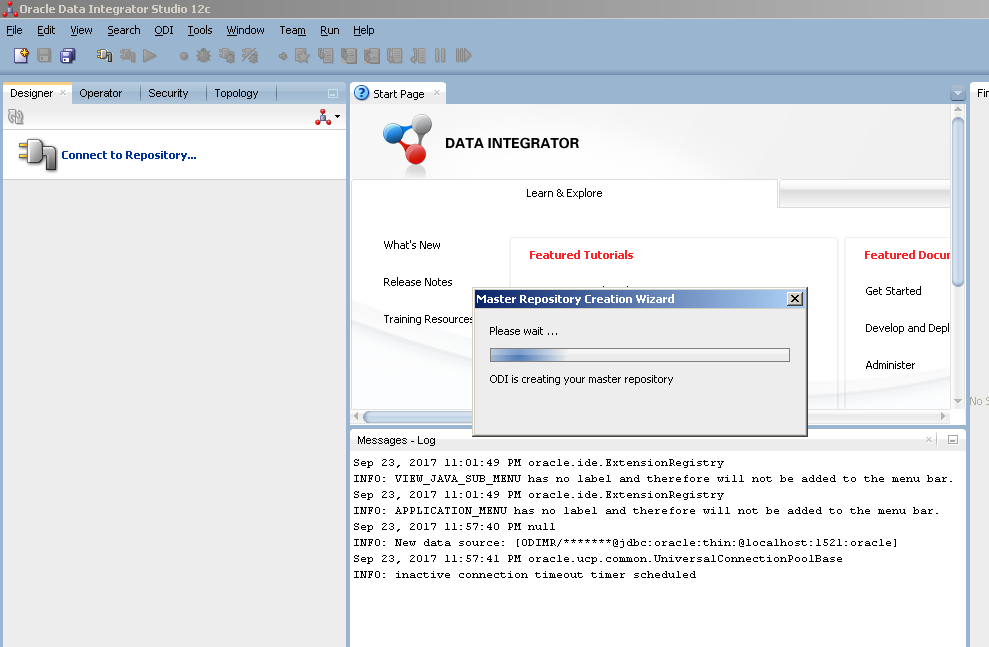Image resolution: width=989 pixels, height=647 pixels.
Task: Select the Connect toolbar icon
Action: point(104,55)
